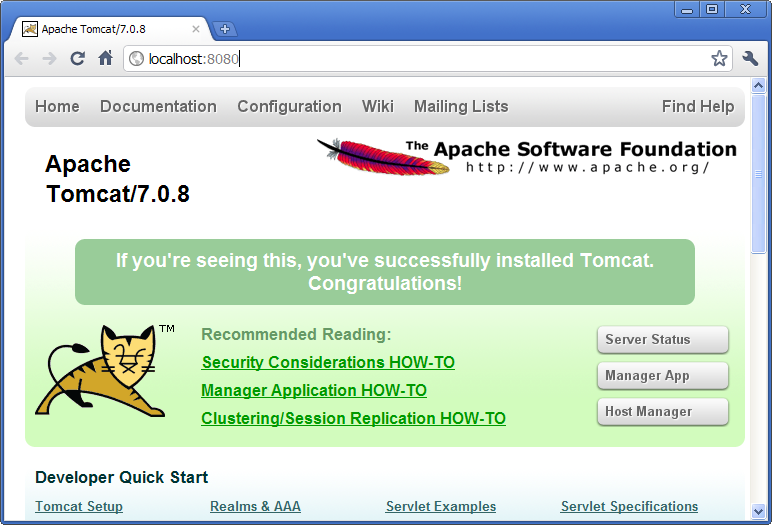
Task: Click the scrollbar down arrow
Action: (758, 511)
